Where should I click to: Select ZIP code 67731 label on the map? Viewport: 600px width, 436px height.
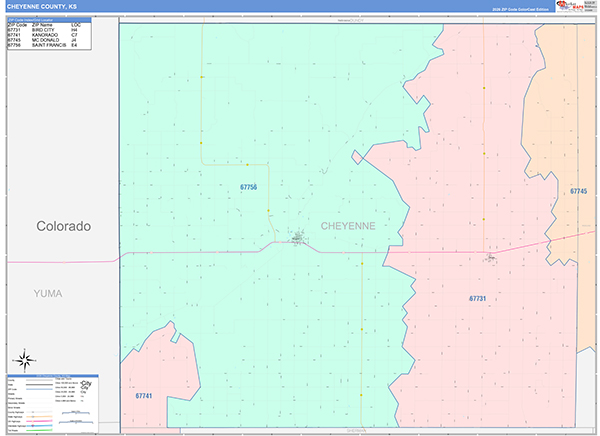pyautogui.click(x=478, y=298)
